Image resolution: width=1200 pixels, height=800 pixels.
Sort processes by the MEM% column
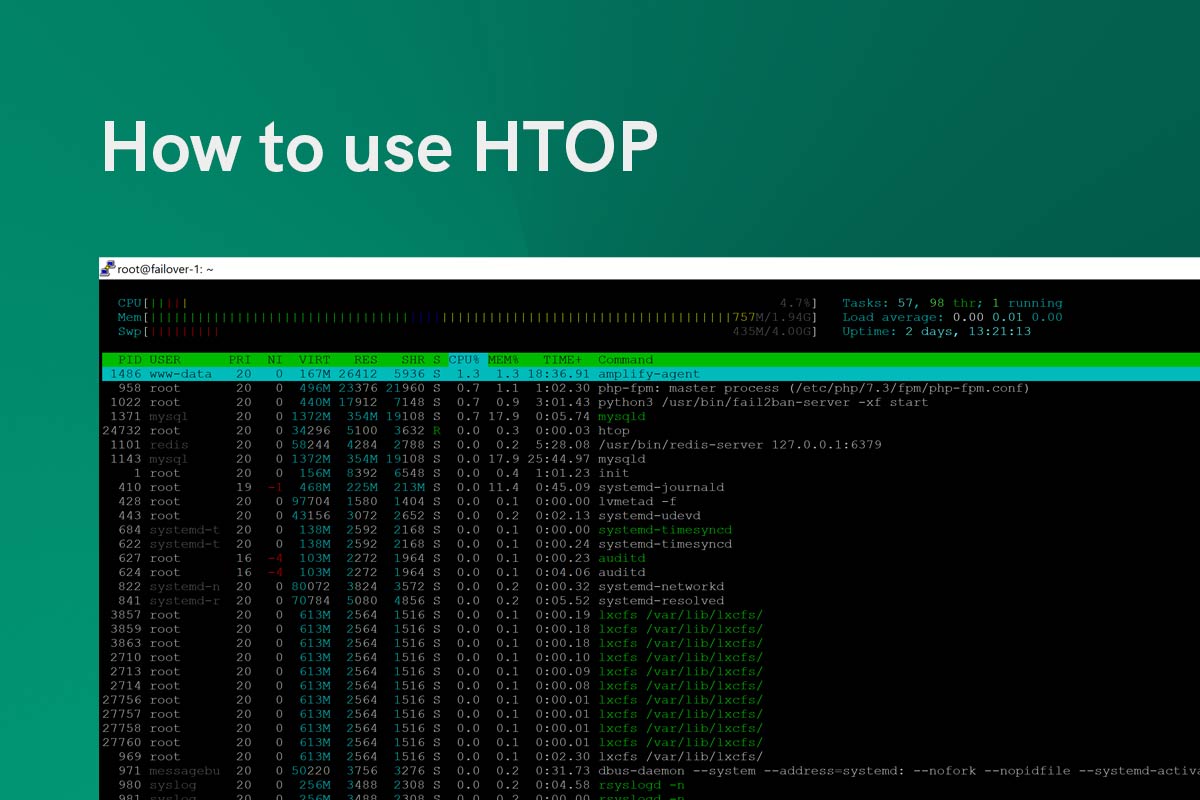[x=502, y=359]
